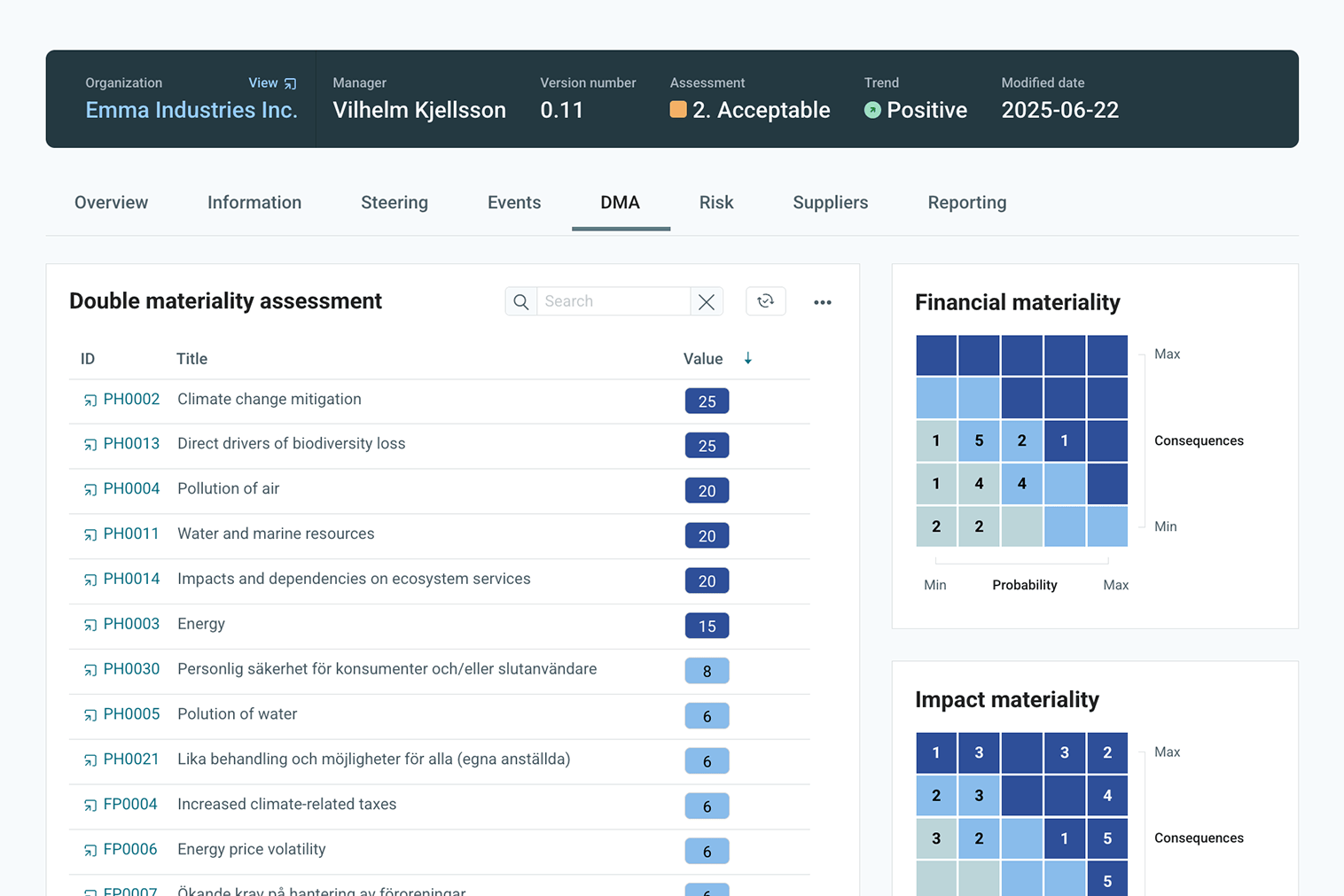Click the refresh icon button
Screen dimensions: 1344x896
click(766, 302)
